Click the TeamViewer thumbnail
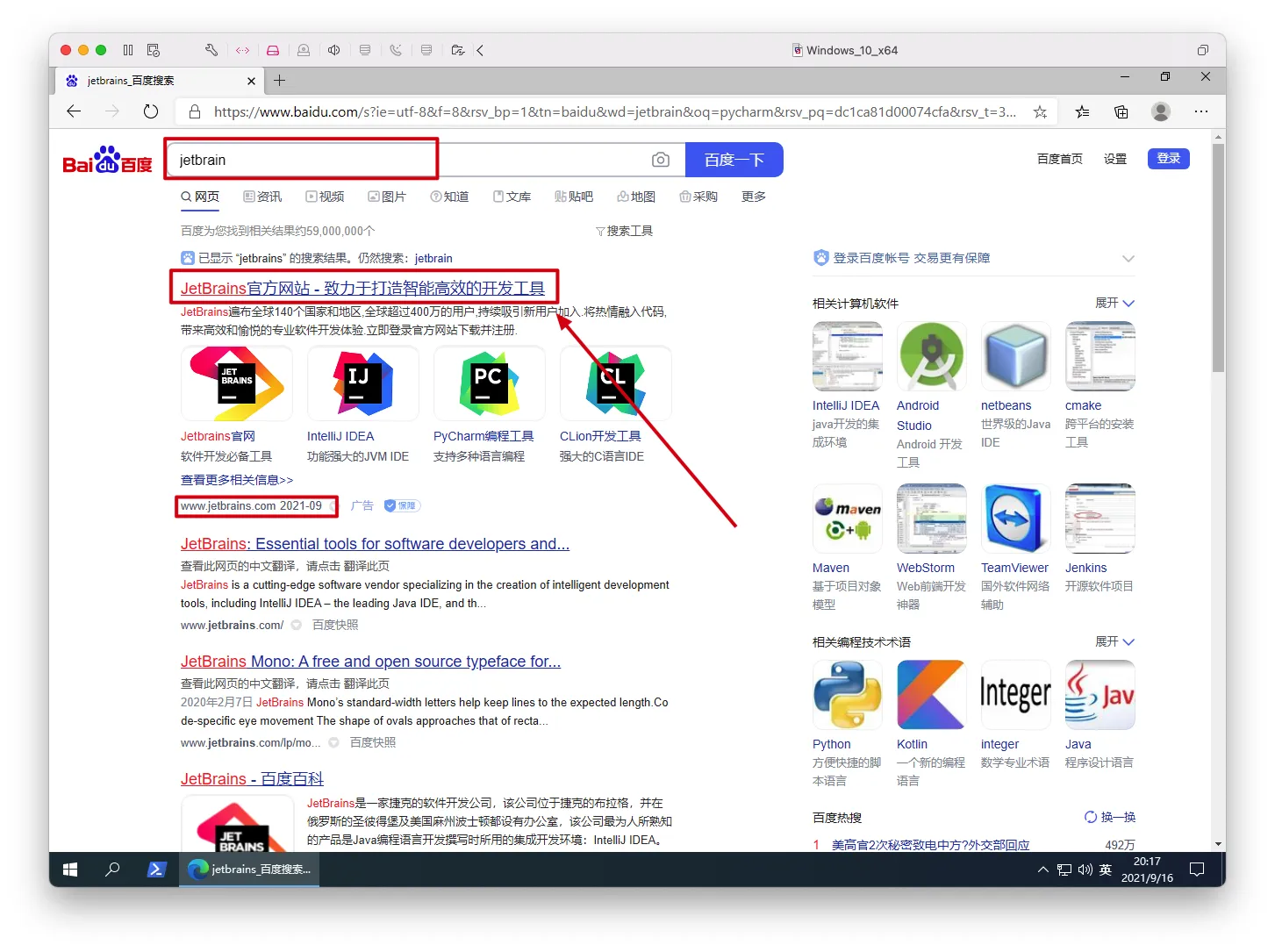The image size is (1275, 952). [1016, 519]
